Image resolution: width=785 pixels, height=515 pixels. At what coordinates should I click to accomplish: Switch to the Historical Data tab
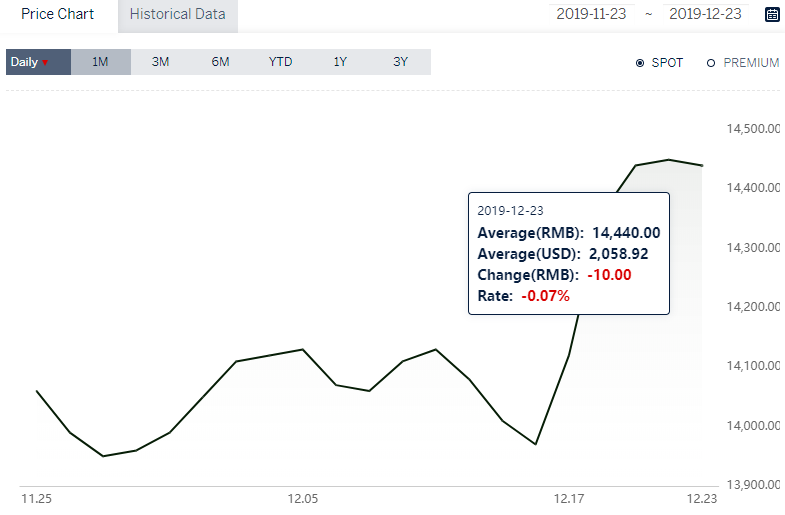click(178, 15)
